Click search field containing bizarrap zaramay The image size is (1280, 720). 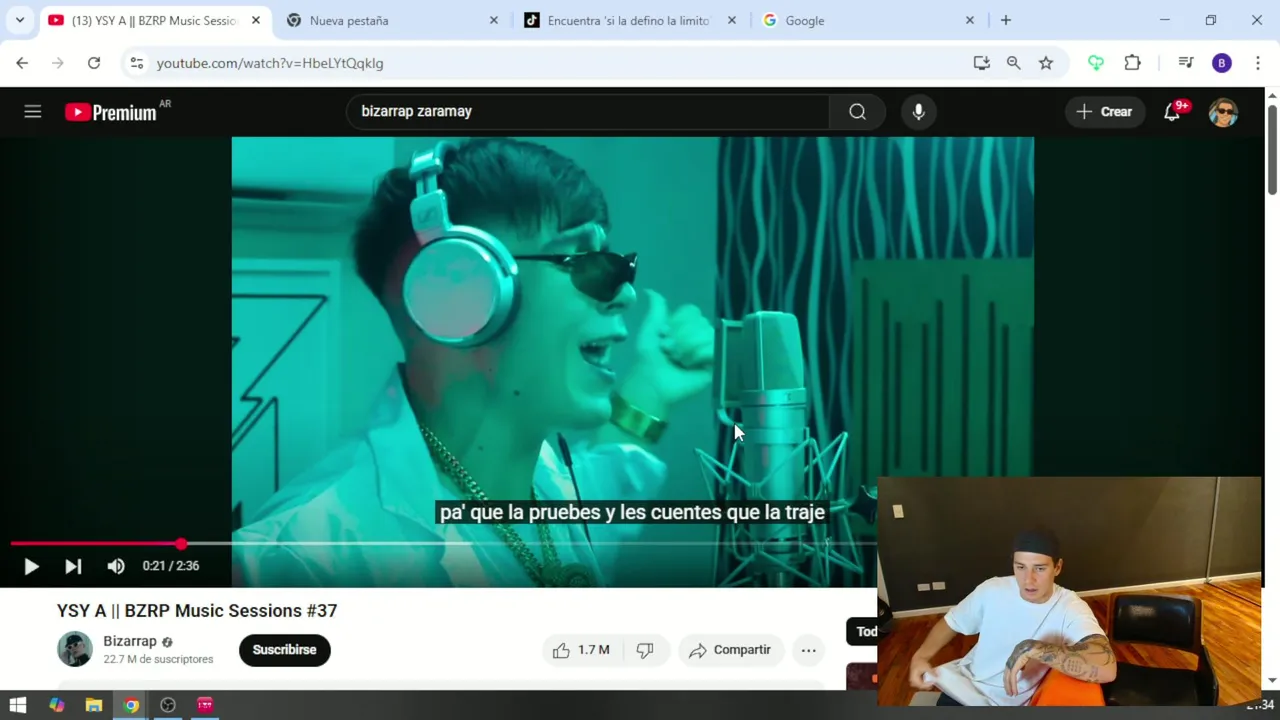[x=588, y=112]
